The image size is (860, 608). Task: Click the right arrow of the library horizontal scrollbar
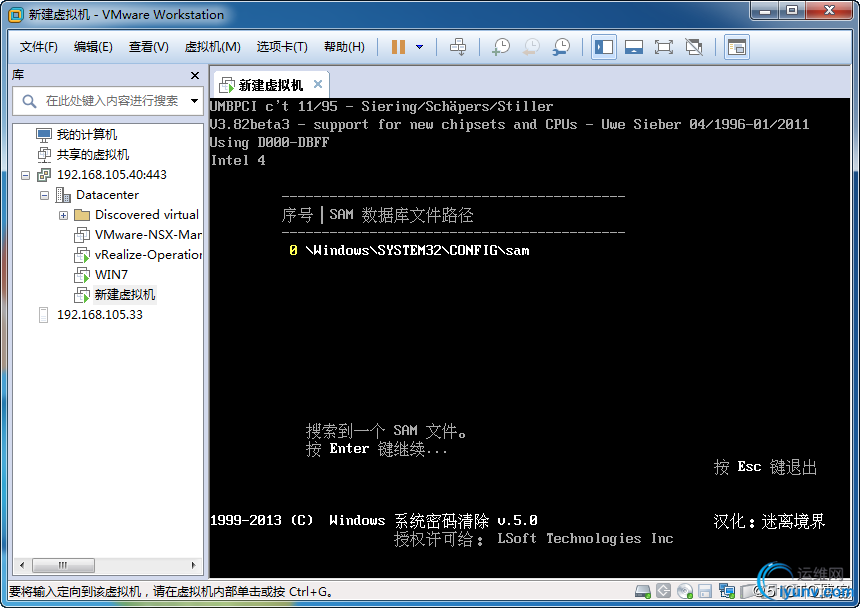click(x=194, y=565)
